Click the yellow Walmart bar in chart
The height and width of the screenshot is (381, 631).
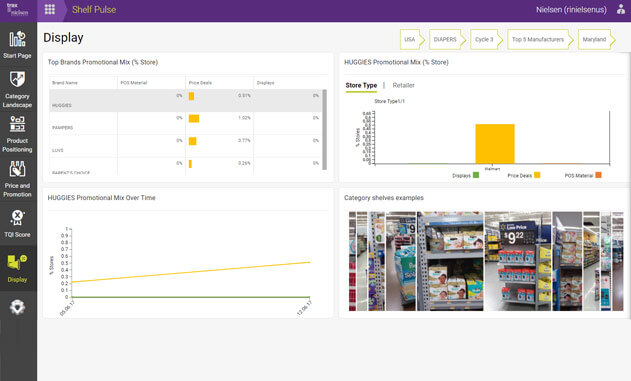[495, 144]
